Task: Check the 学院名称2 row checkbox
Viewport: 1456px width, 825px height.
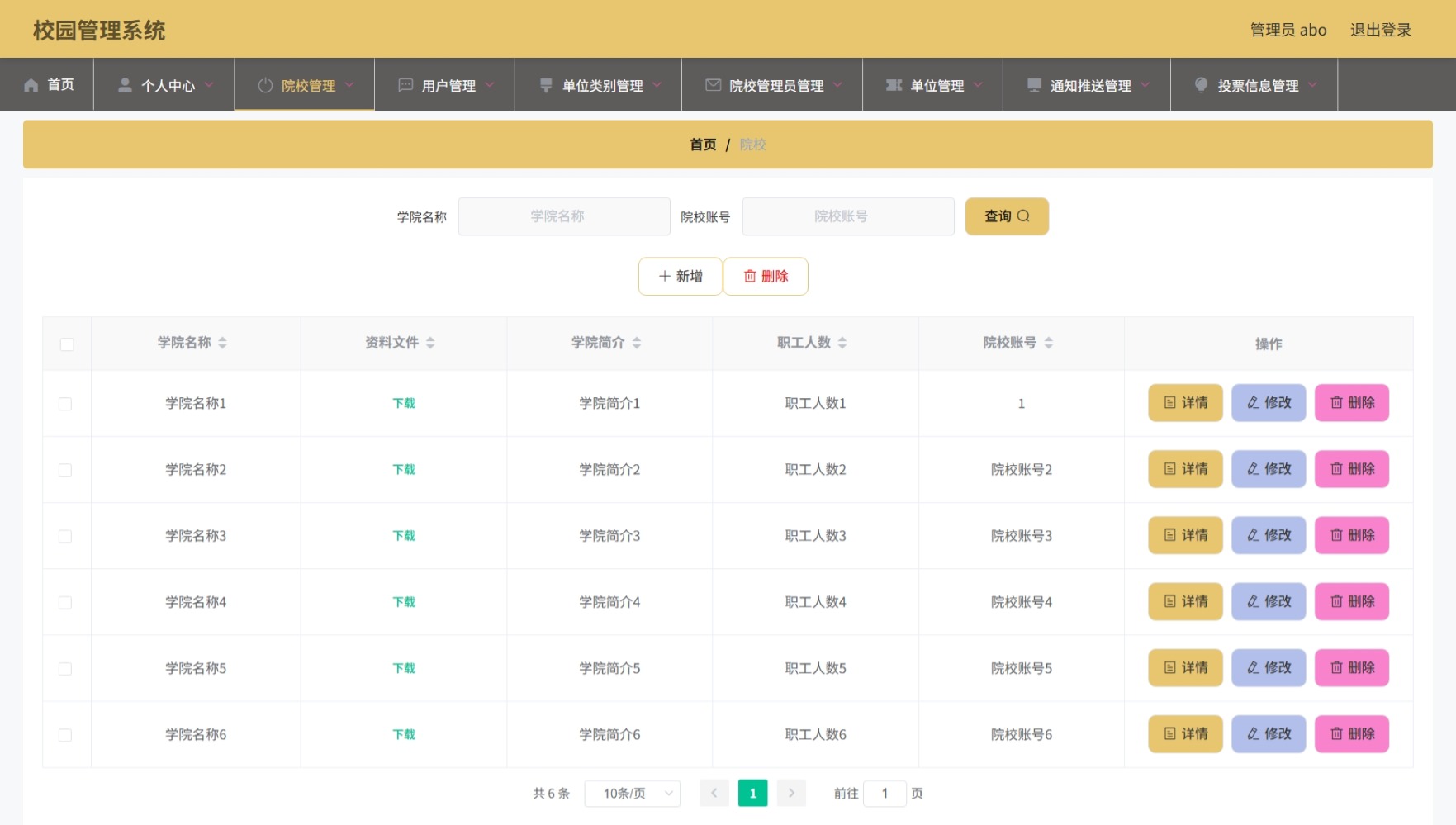Action: tap(65, 470)
